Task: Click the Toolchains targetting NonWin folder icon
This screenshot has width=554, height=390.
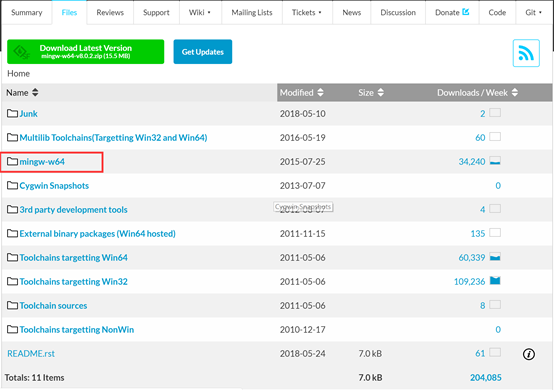Action: point(12,330)
